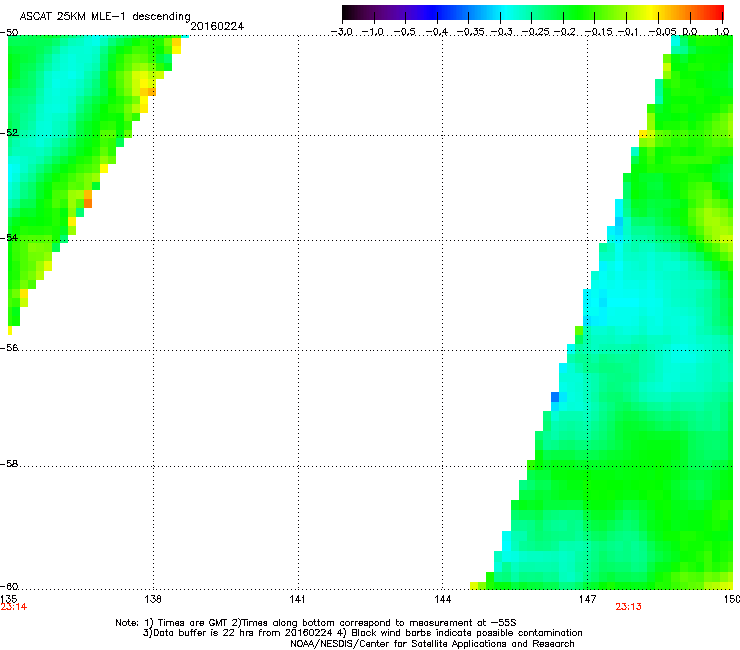Click the -0.25 colorbar tick label
The width and height of the screenshot is (740, 650).
point(536,32)
